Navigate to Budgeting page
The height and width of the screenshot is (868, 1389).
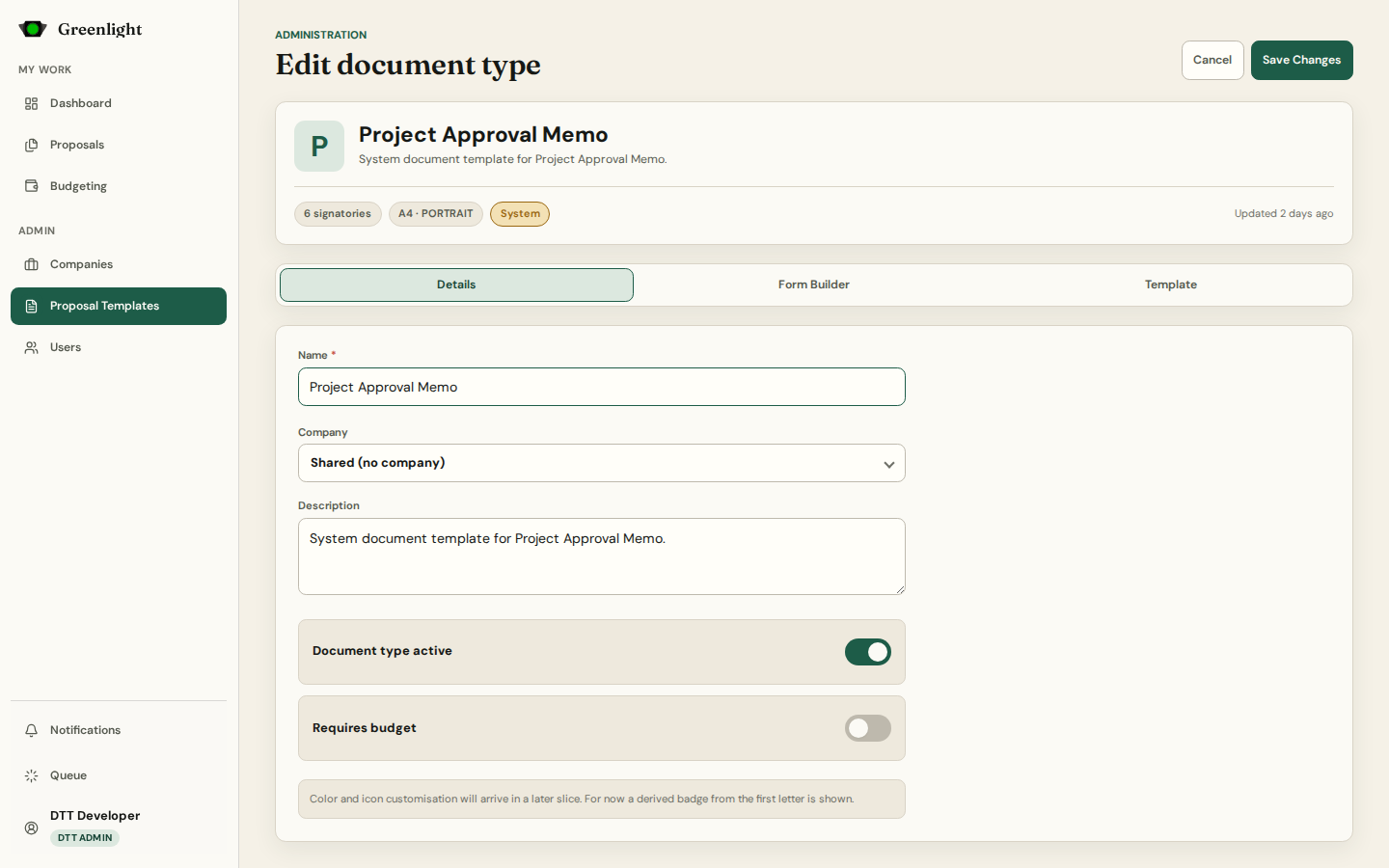(119, 186)
